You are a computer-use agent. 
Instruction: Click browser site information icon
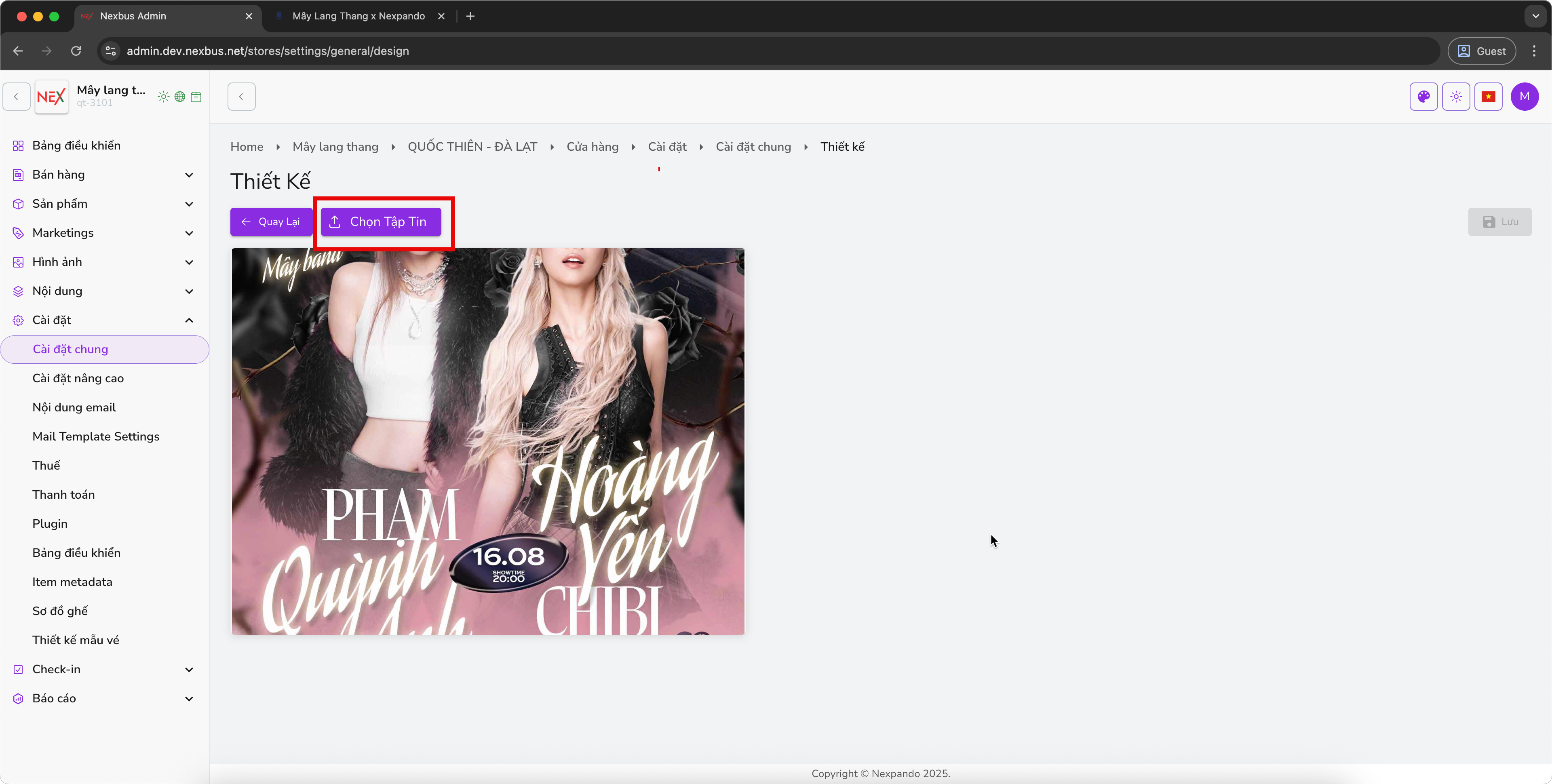111,51
